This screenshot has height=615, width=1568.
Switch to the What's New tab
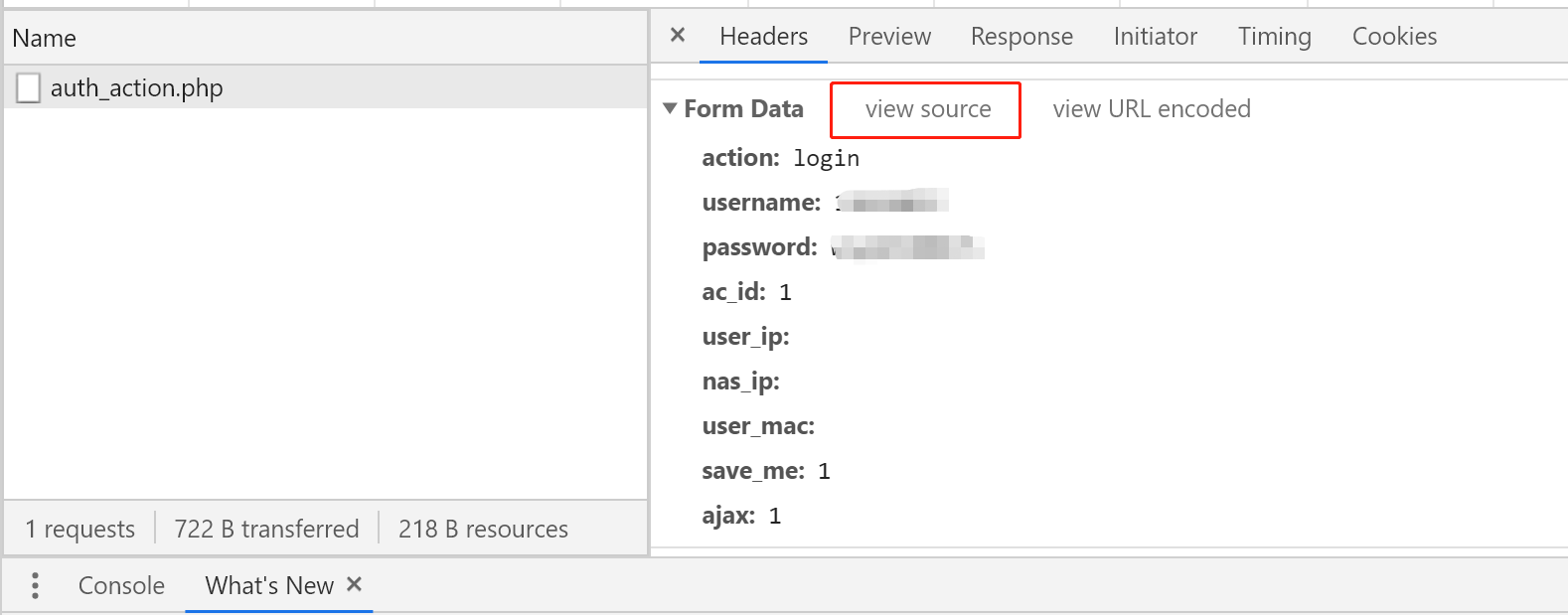pos(269,585)
